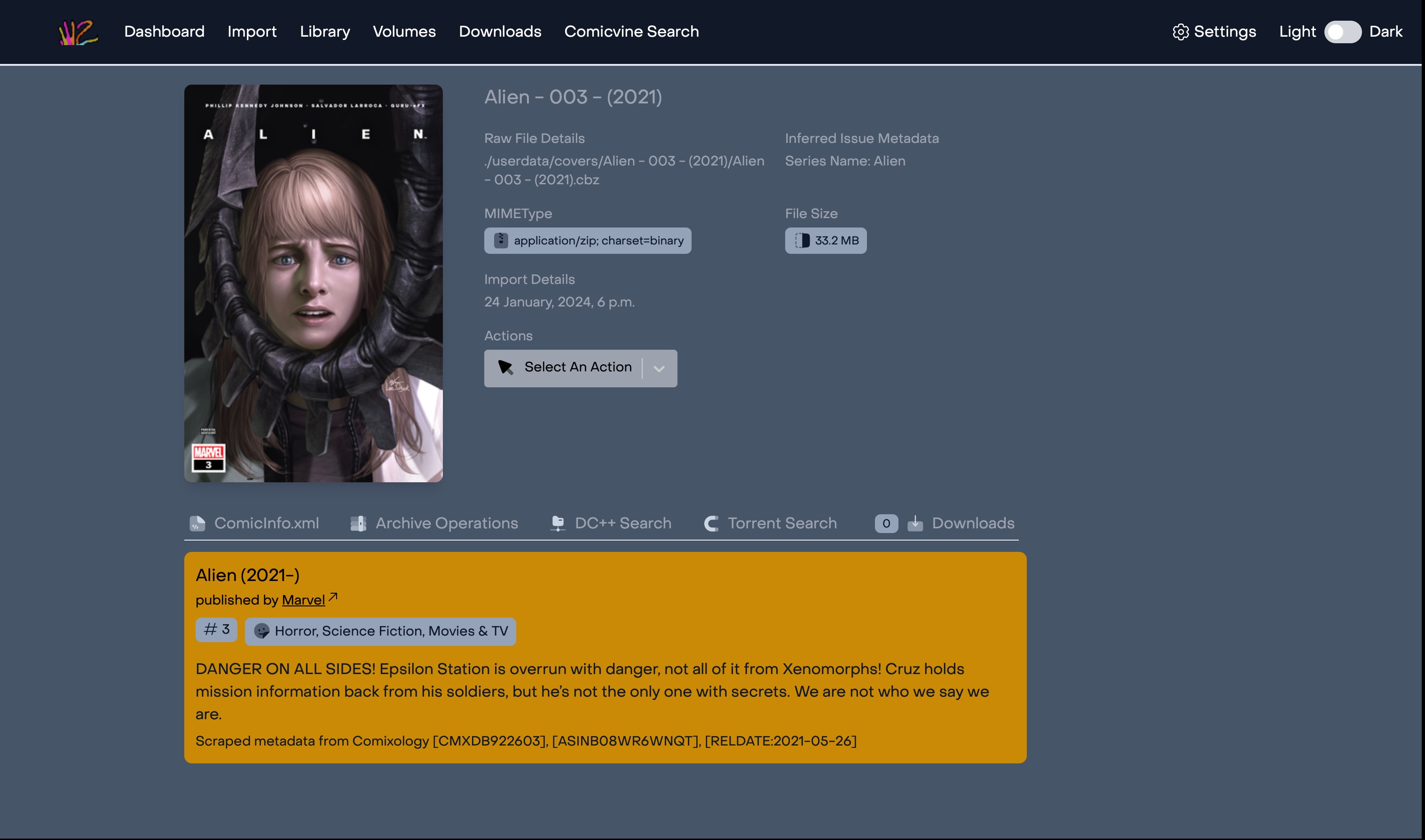Click the Downloads count badge
Viewport: 1425px width, 840px height.
click(886, 524)
